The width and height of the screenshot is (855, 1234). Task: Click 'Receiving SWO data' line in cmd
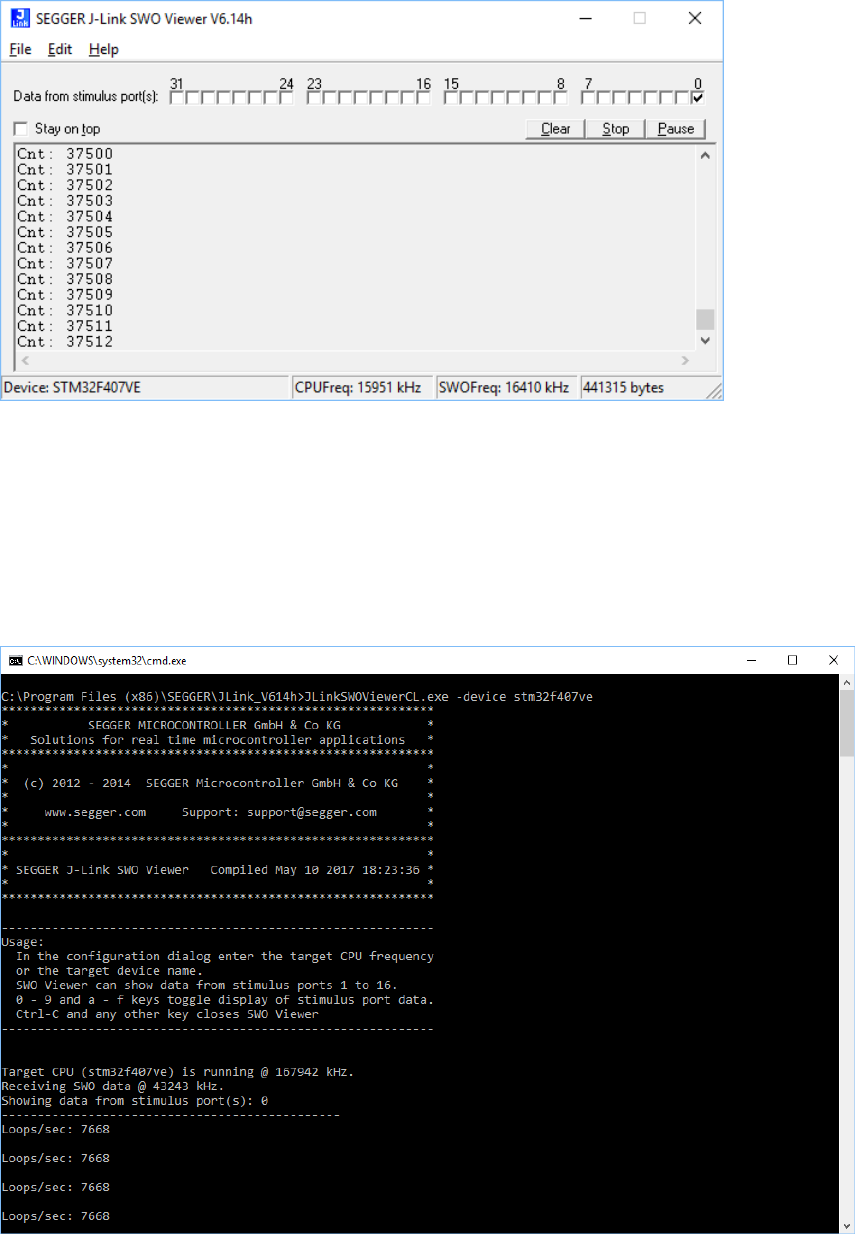click(113, 1086)
